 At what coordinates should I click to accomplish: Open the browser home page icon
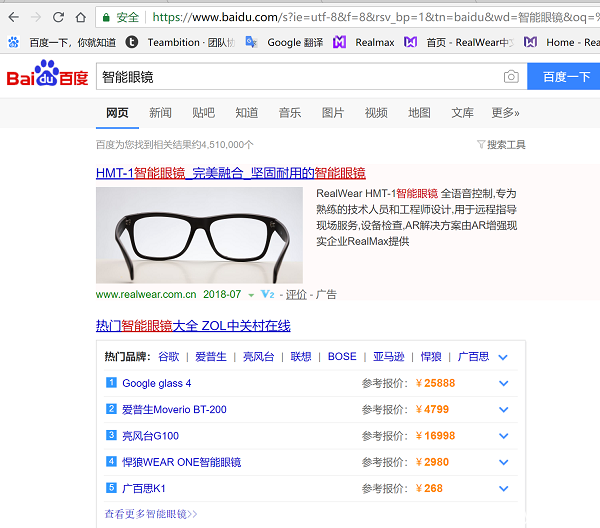pos(81,17)
